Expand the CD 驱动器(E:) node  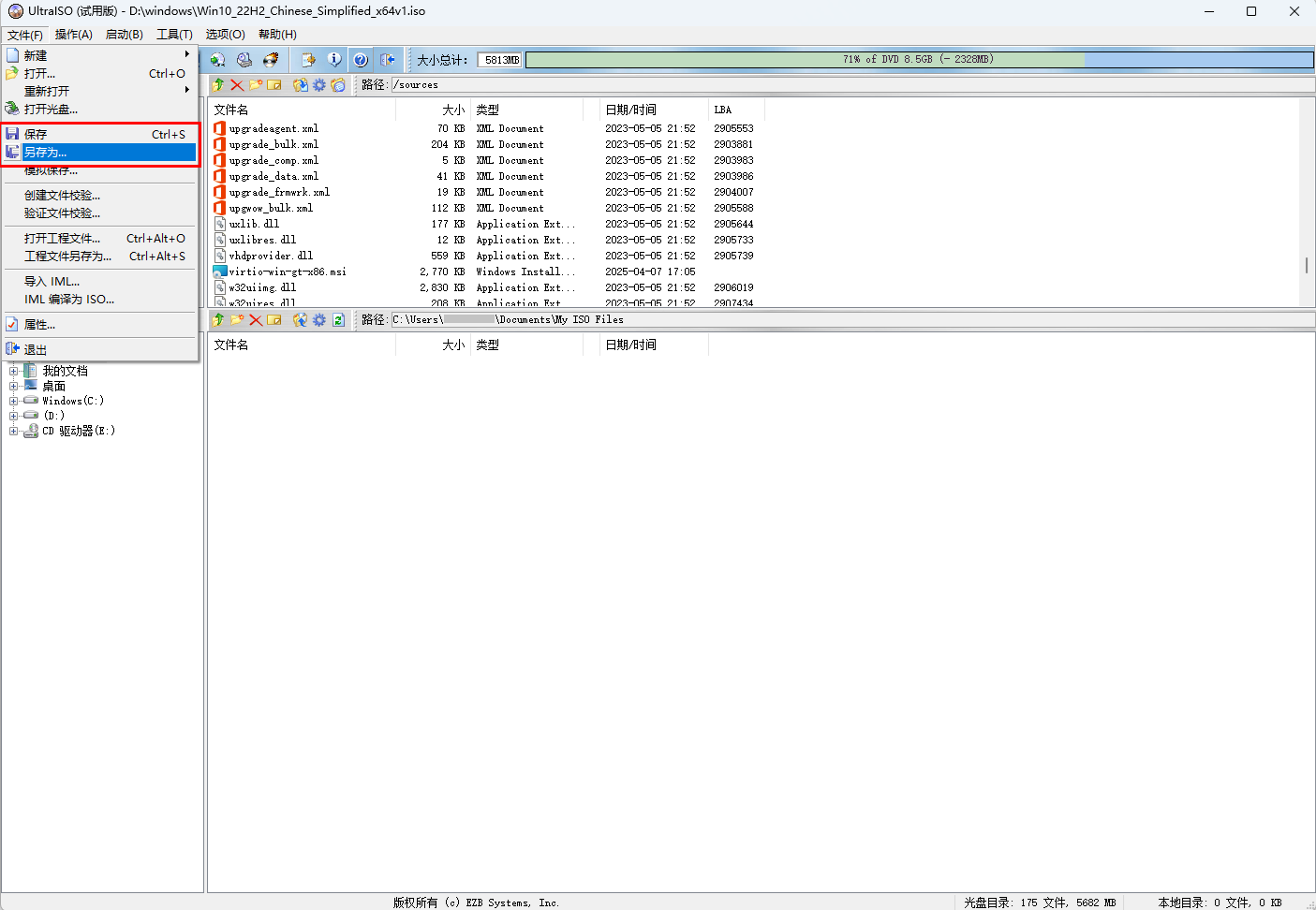(14, 431)
